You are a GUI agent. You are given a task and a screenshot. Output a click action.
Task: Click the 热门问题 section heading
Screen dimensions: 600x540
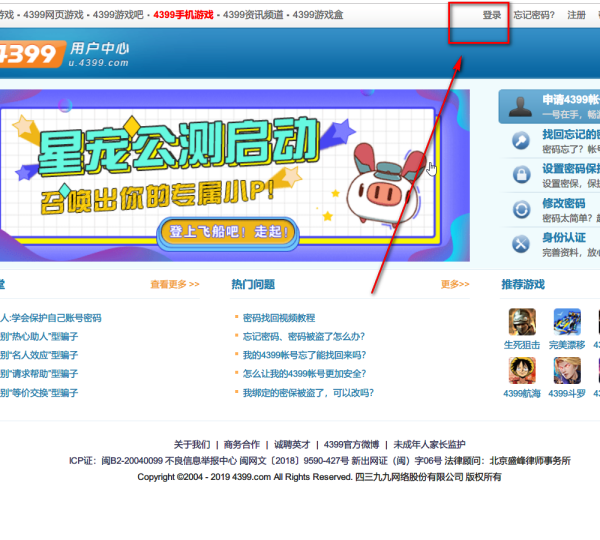click(x=253, y=284)
